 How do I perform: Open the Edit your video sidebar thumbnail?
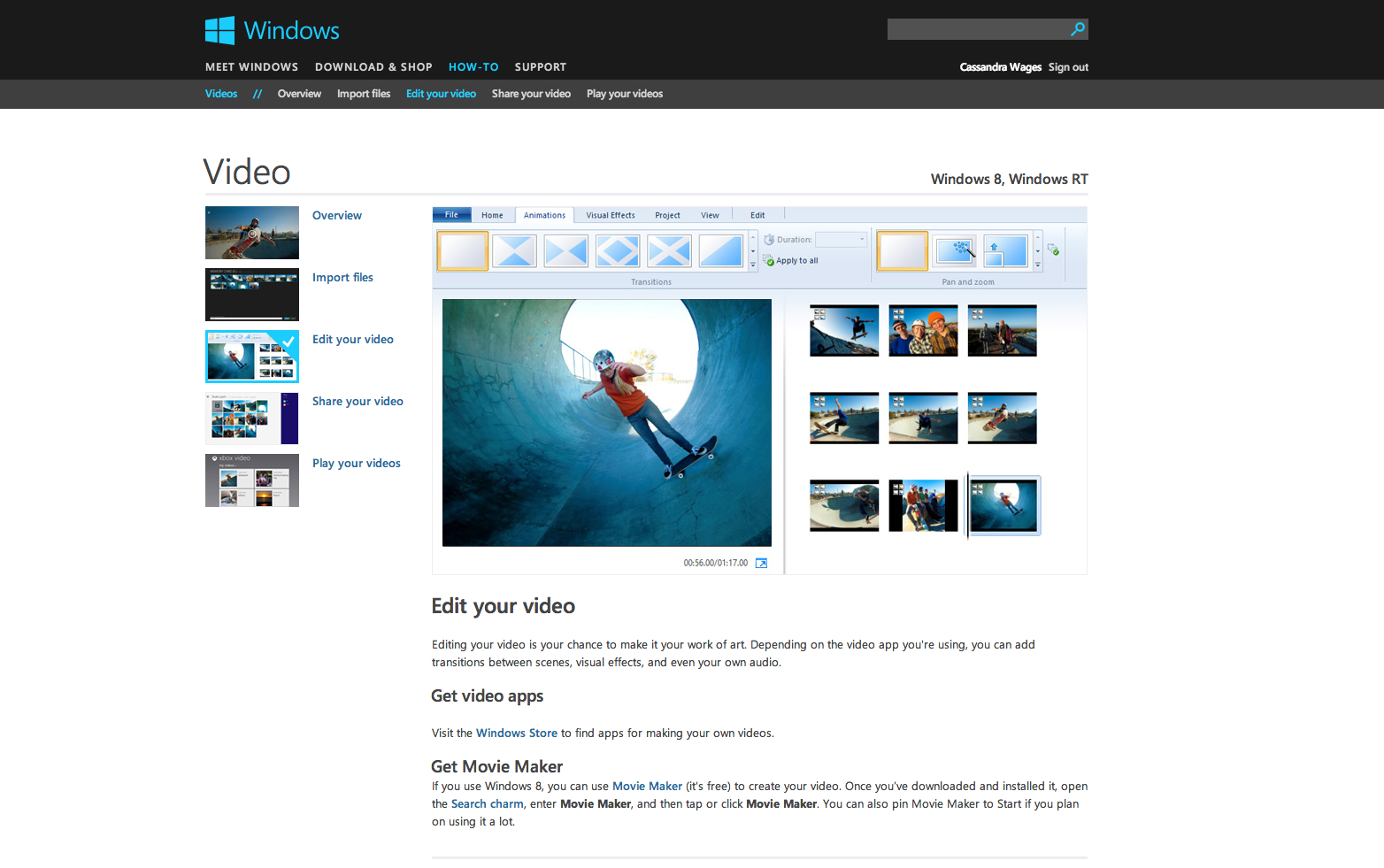(x=252, y=357)
